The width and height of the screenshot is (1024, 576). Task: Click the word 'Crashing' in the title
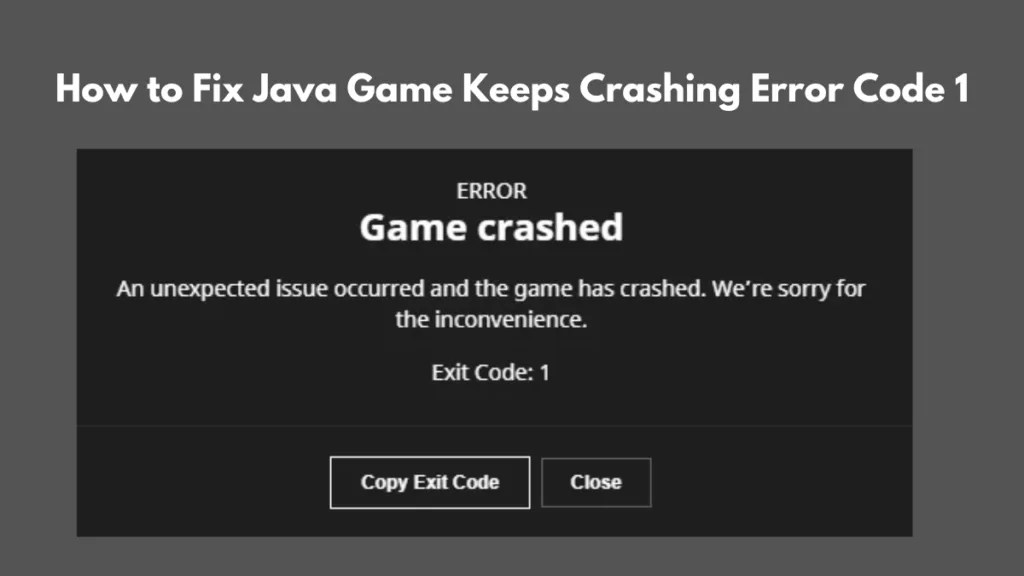[660, 89]
